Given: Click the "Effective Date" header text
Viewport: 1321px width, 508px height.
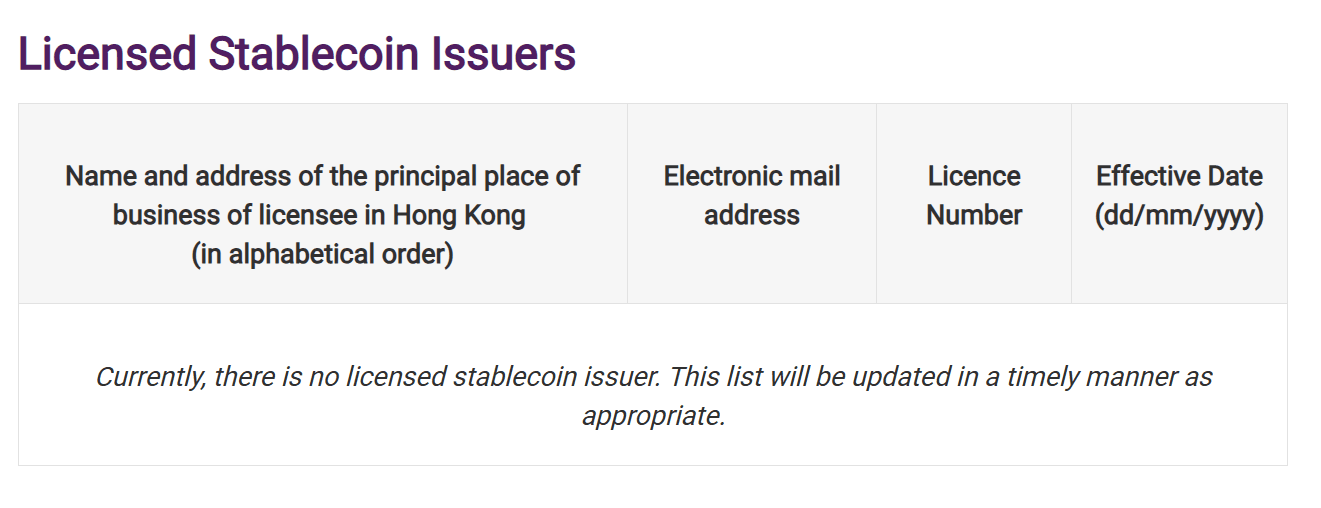Looking at the screenshot, I should [x=1179, y=177].
